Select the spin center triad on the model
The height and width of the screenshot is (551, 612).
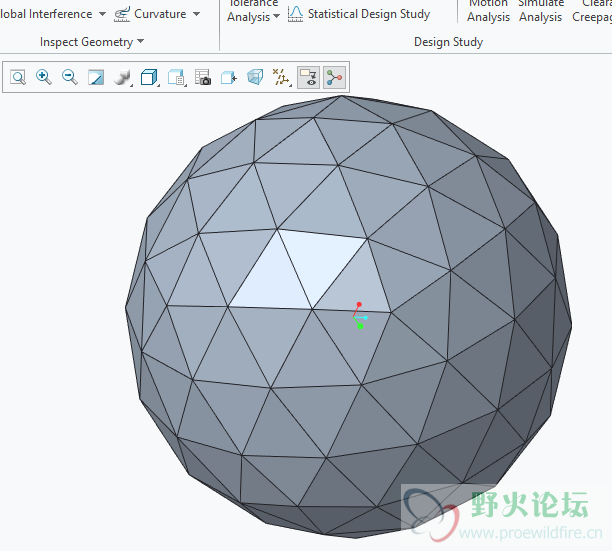(x=359, y=317)
